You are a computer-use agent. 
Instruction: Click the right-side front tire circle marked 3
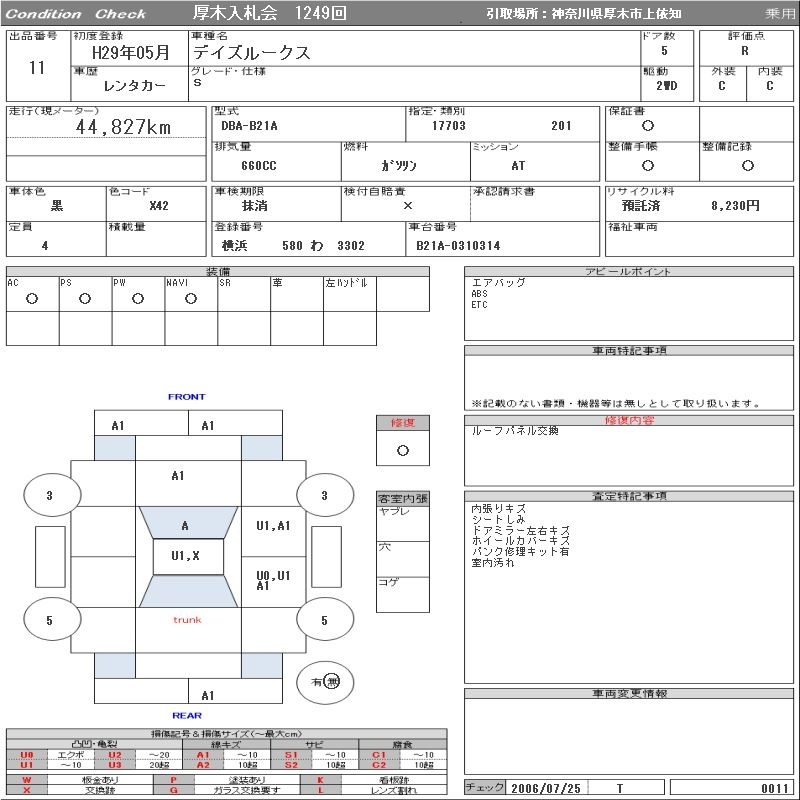pyautogui.click(x=324, y=495)
